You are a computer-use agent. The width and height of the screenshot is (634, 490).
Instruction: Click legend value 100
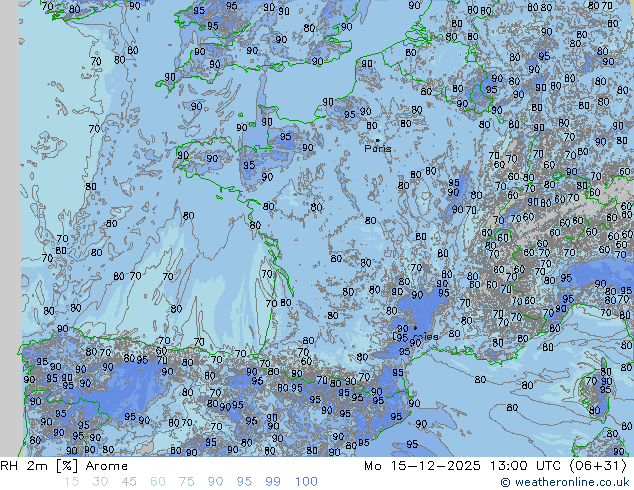pyautogui.click(x=306, y=482)
